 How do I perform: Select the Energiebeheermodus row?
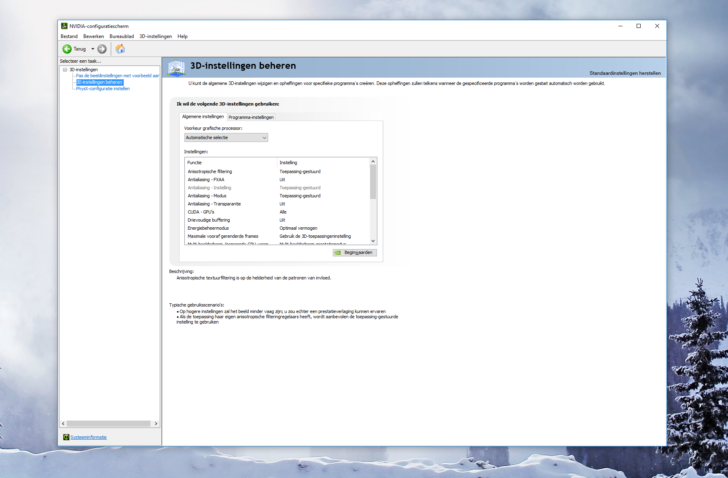[277, 228]
